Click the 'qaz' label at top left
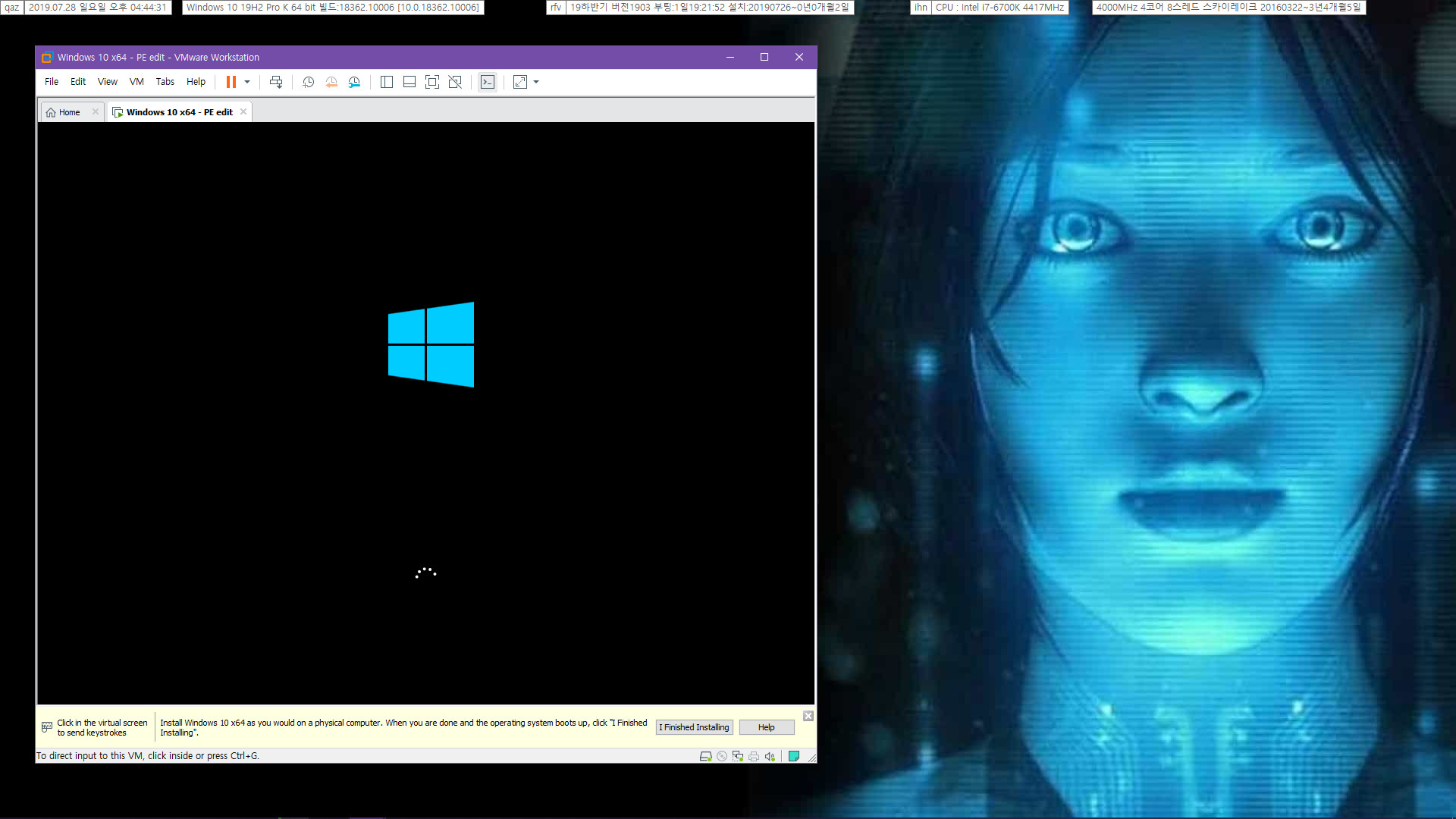The height and width of the screenshot is (819, 1456). click(x=11, y=8)
